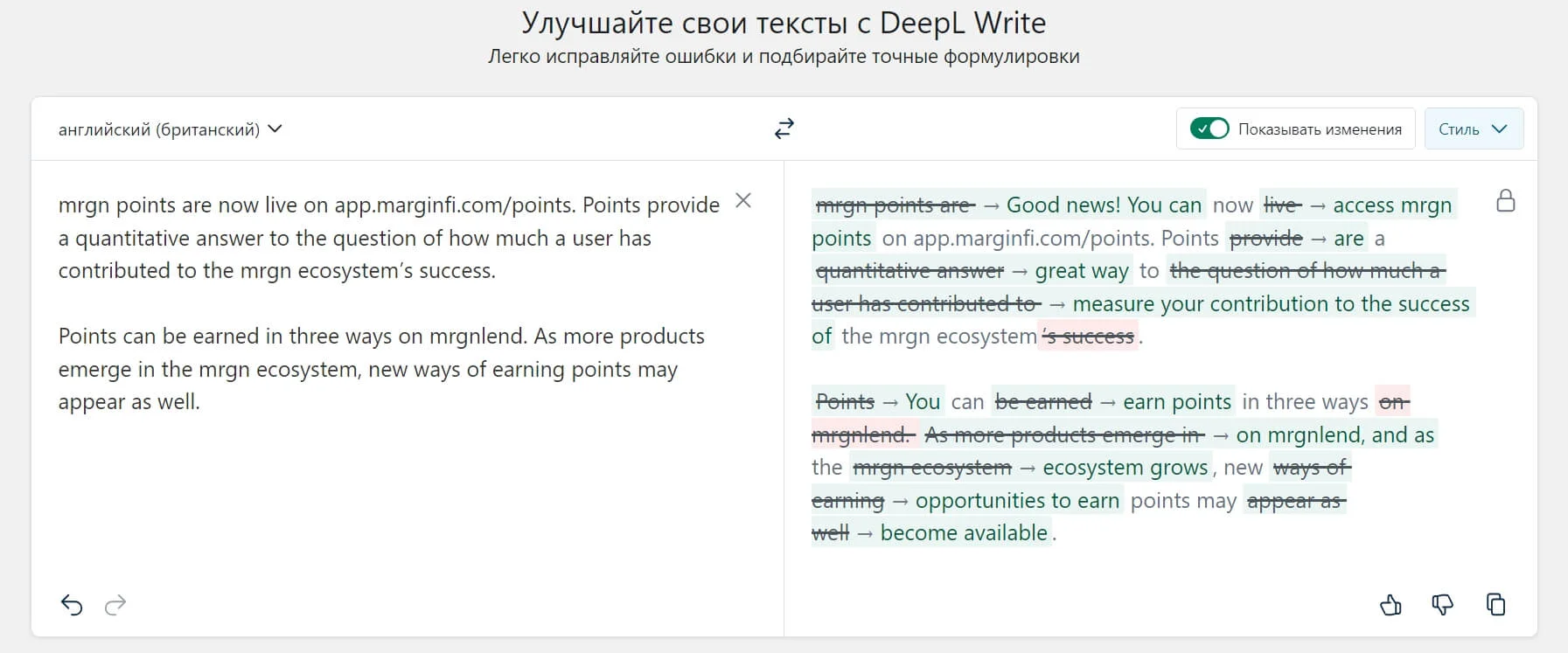1568x653 pixels.
Task: Select the suggestion 'ecosystem grows'
Action: pos(1125,468)
